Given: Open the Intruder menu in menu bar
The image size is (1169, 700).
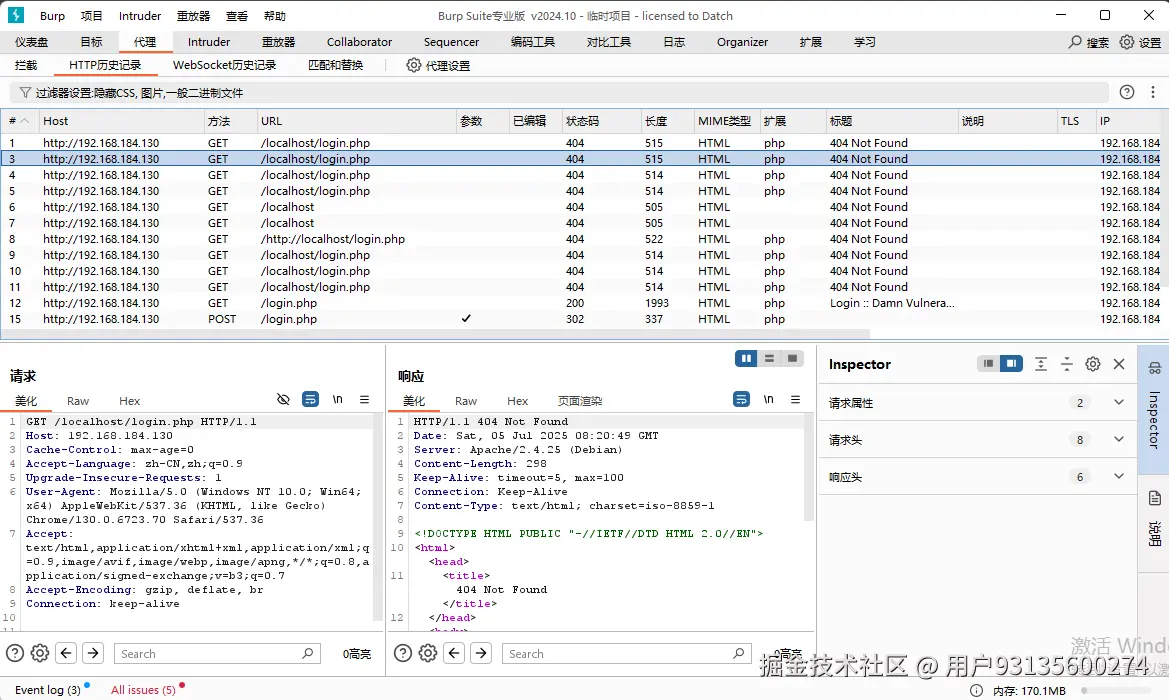Looking at the screenshot, I should pyautogui.click(x=140, y=16).
